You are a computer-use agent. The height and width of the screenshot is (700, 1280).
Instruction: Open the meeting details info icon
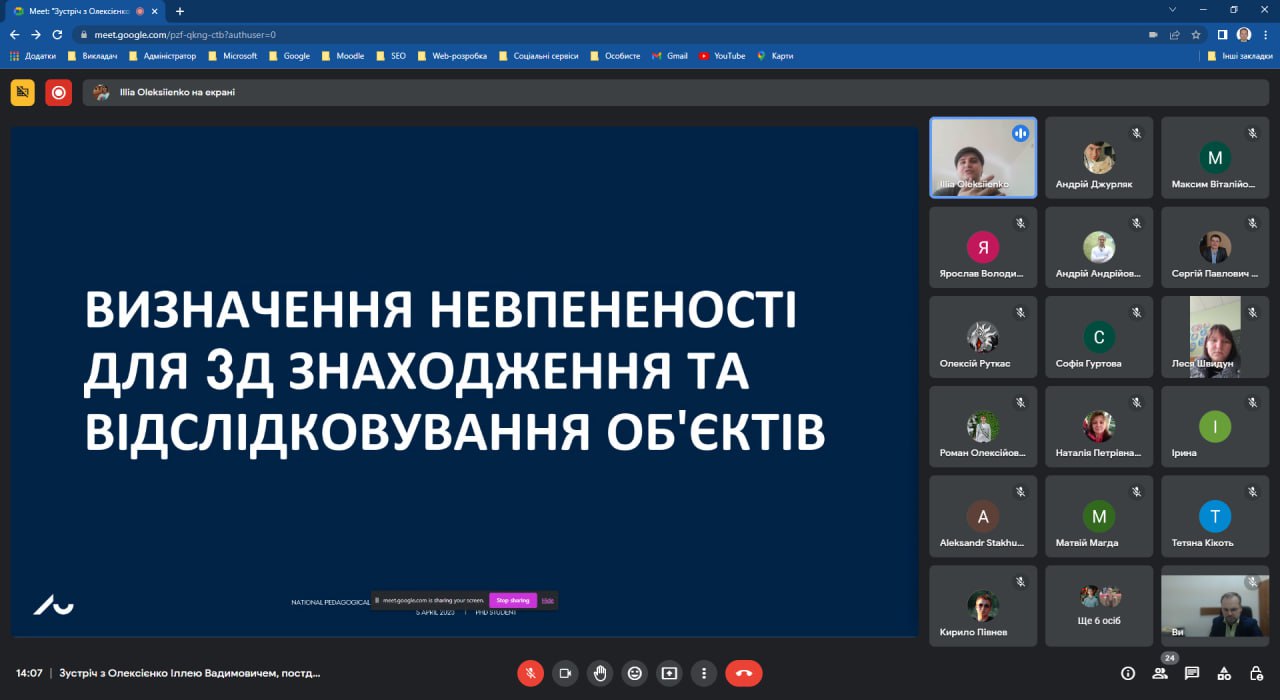click(x=1128, y=673)
